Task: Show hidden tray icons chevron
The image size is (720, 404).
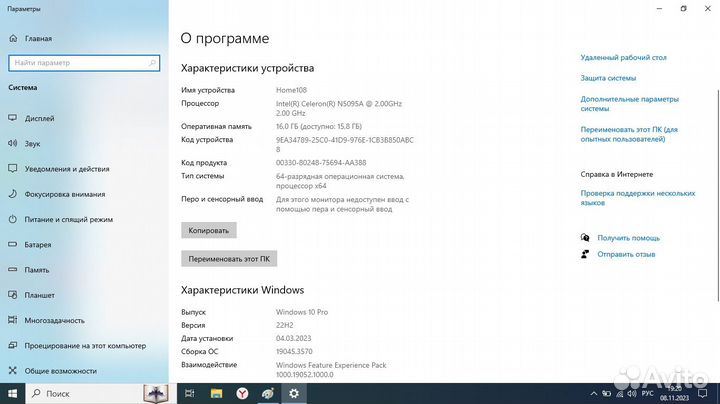Action: pyautogui.click(x=594, y=394)
